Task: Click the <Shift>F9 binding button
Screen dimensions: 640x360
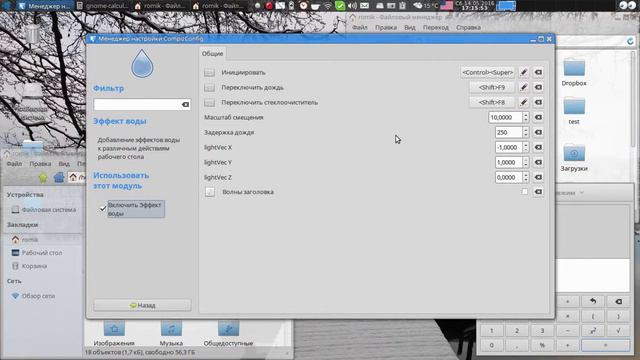Action: click(x=491, y=87)
